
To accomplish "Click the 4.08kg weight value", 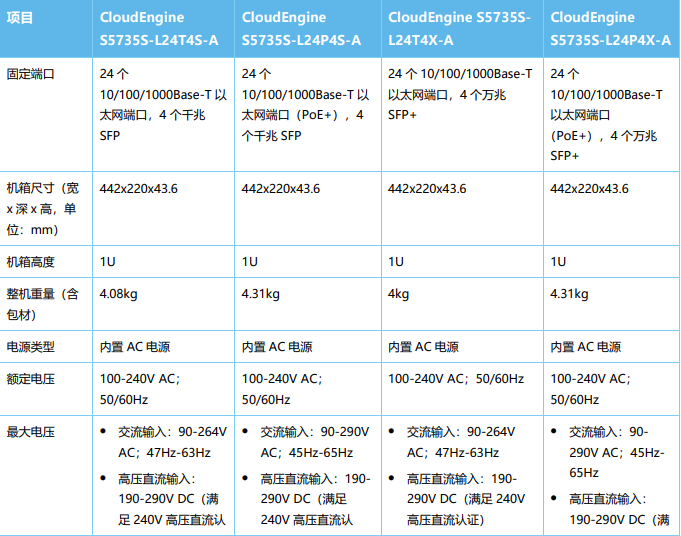I will (x=118, y=294).
